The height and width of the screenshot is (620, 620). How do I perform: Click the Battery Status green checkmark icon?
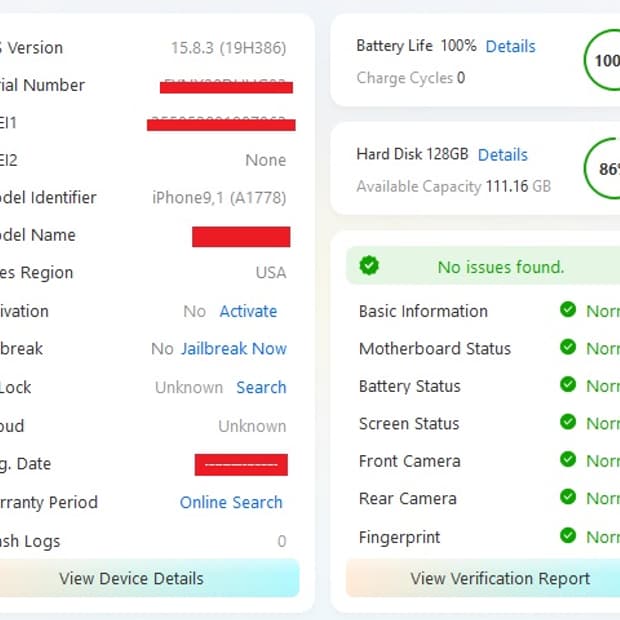(568, 384)
